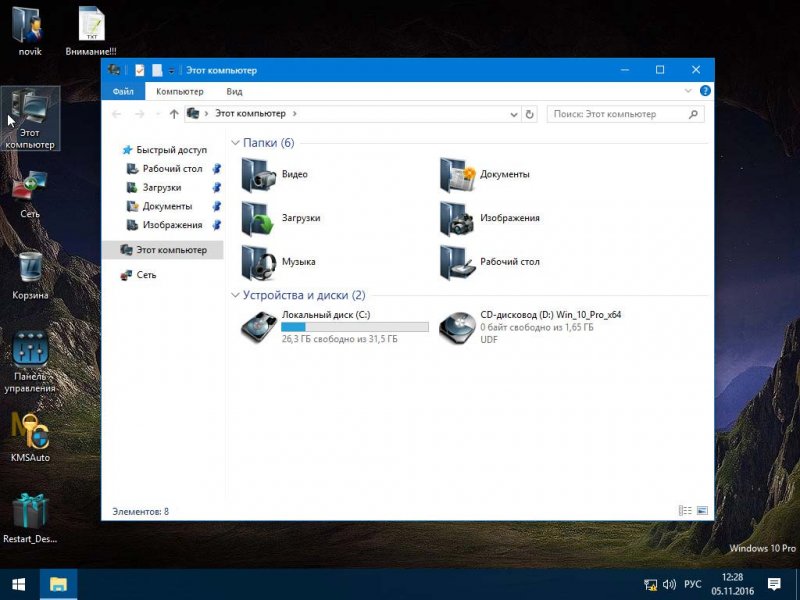Viewport: 800px width, 600px height.
Task: Select the Этот компьютер desktop icon
Action: pos(30,118)
